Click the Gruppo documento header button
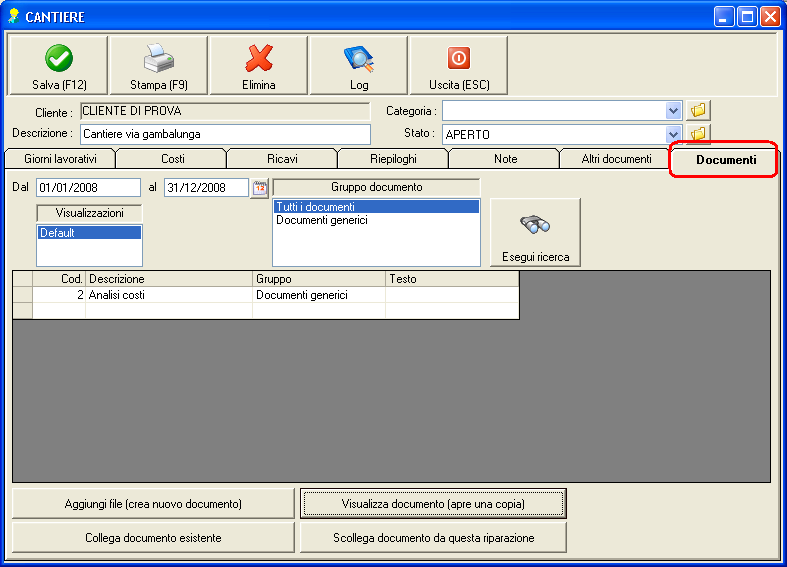787x567 pixels. click(x=376, y=187)
